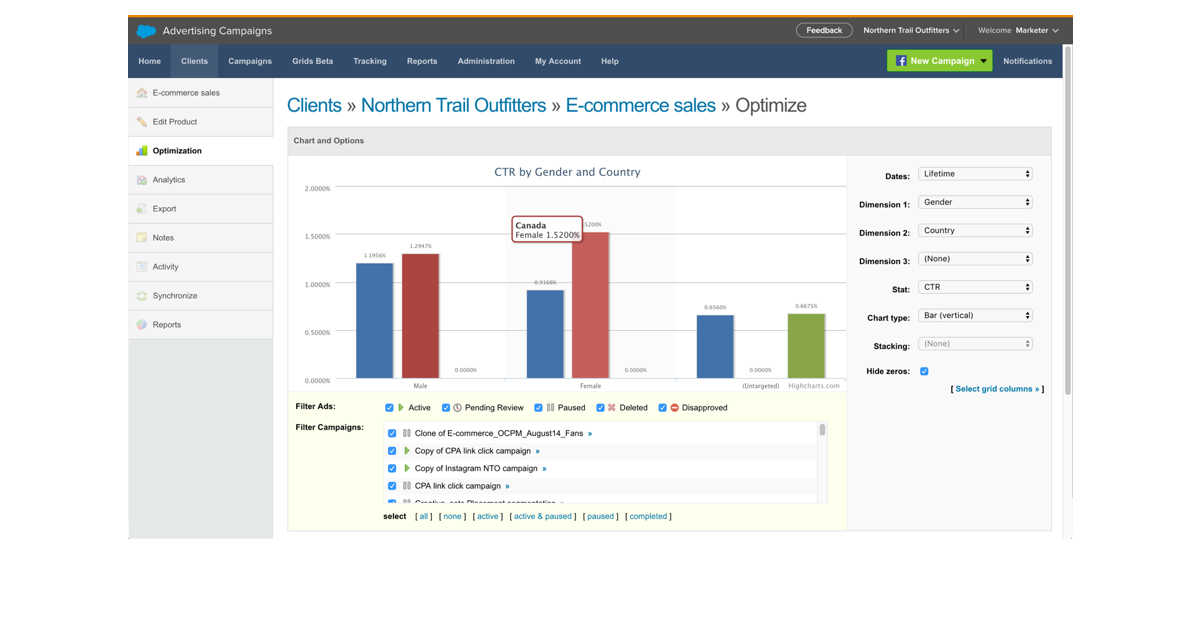Viewport: 1200px width, 640px height.
Task: Expand the Stat dropdown showing CTR
Action: (x=974, y=287)
